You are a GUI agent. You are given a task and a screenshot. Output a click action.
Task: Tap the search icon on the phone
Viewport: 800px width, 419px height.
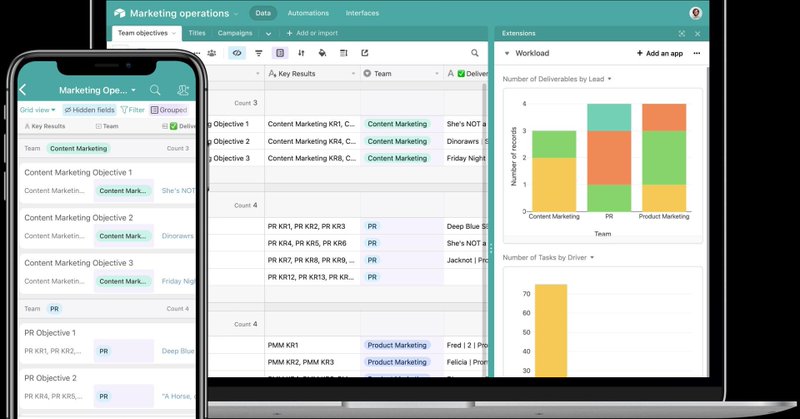coord(155,90)
